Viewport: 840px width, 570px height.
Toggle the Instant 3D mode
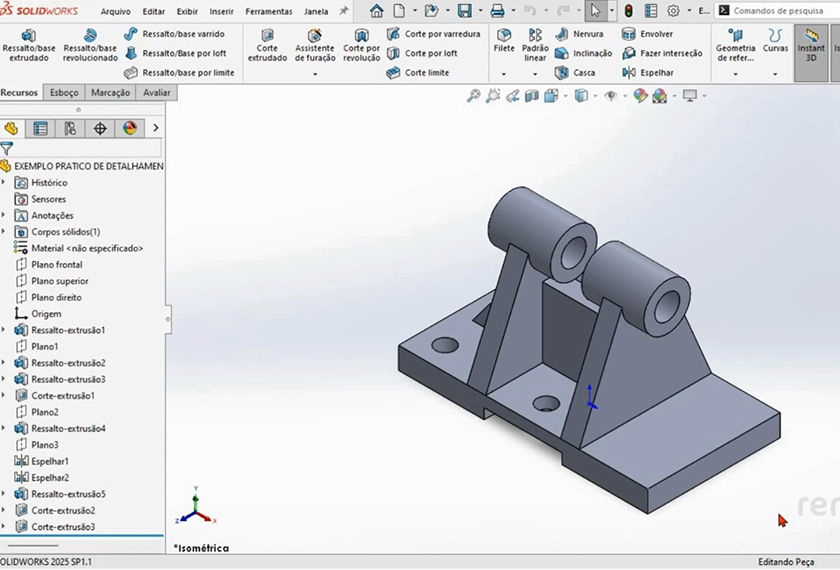coord(811,45)
